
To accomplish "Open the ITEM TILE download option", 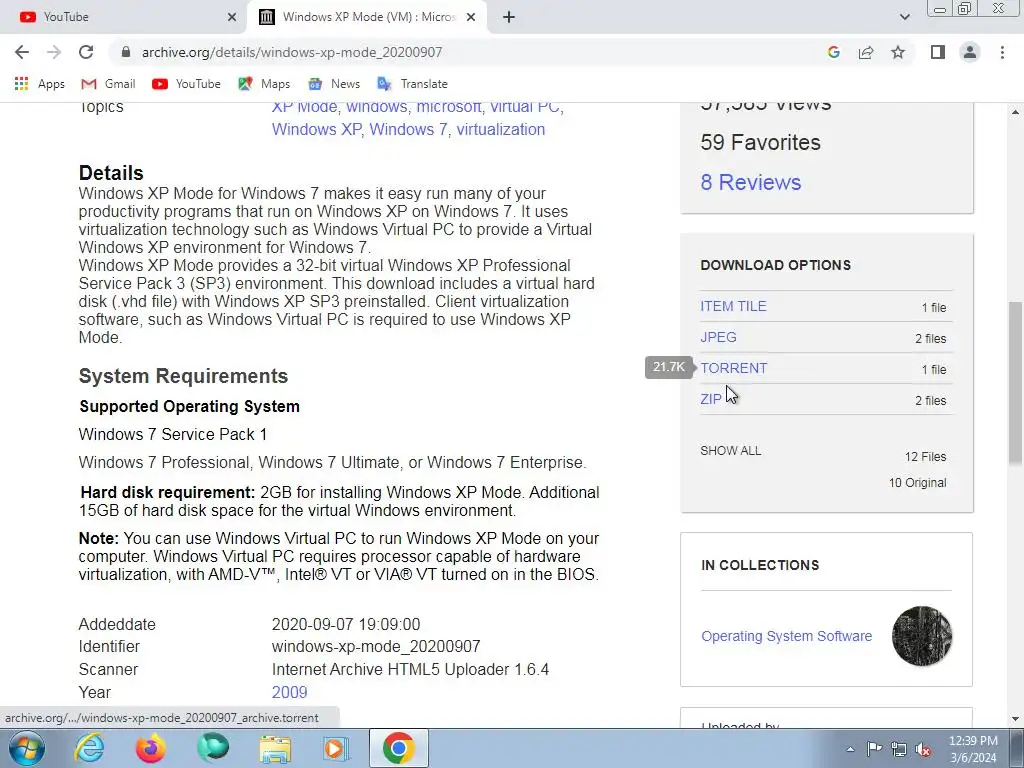I will click(x=733, y=306).
